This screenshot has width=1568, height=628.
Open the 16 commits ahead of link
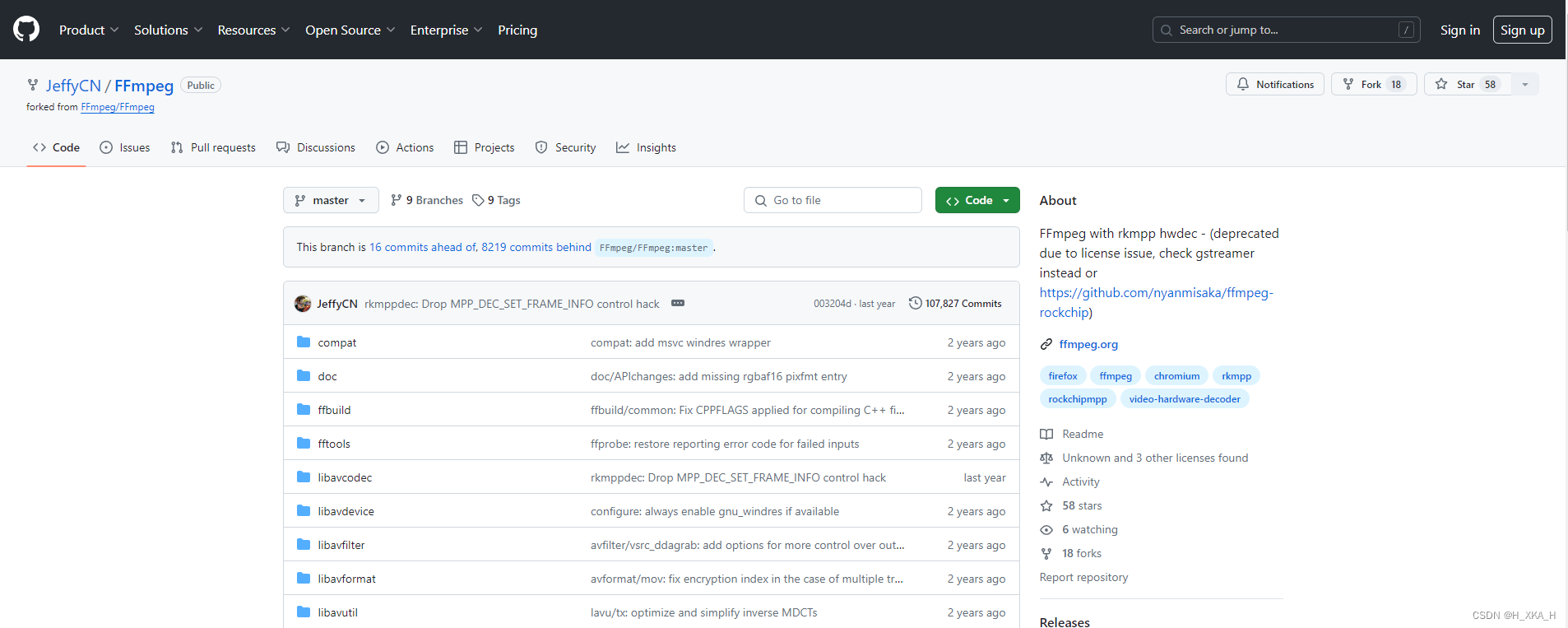[x=423, y=247]
